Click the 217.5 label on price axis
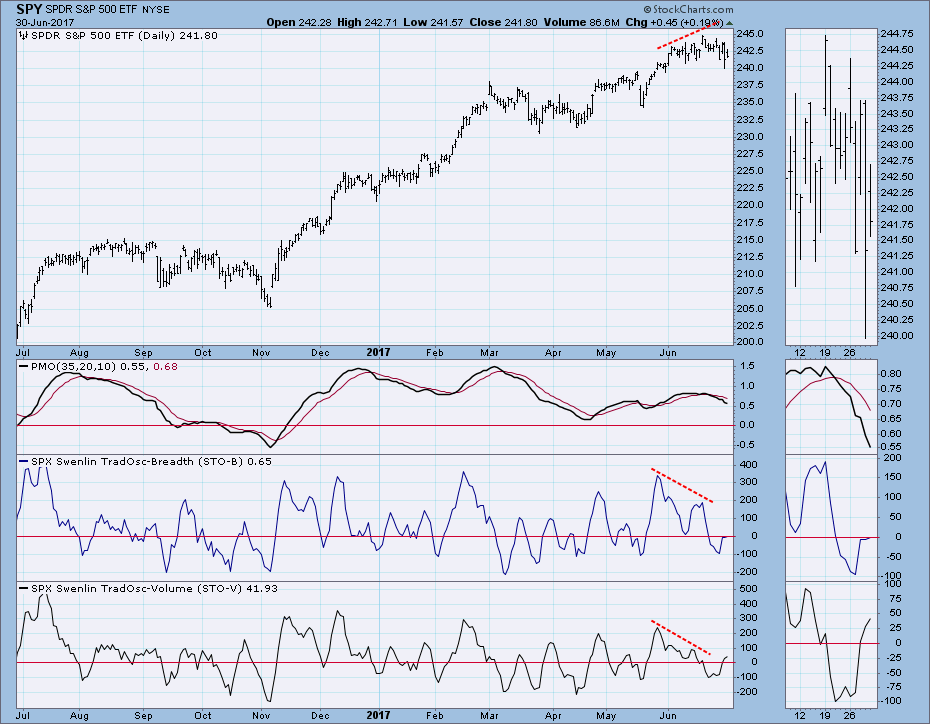Image resolution: width=930 pixels, height=724 pixels. click(x=750, y=223)
